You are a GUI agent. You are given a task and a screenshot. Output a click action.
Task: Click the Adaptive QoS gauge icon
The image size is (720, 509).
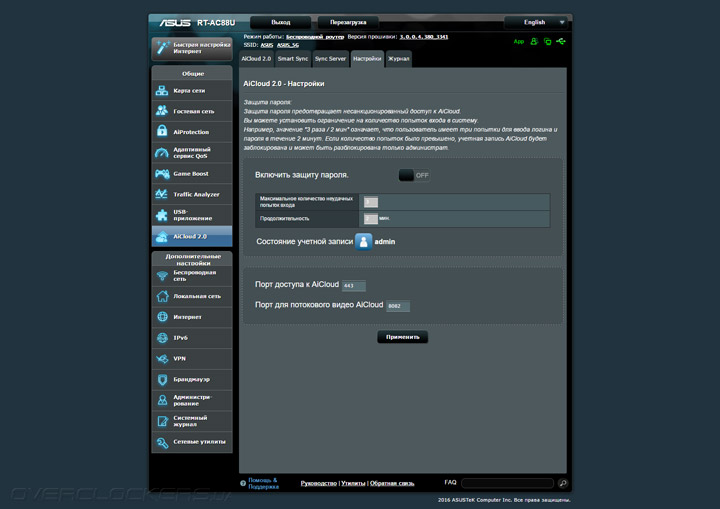(x=162, y=153)
